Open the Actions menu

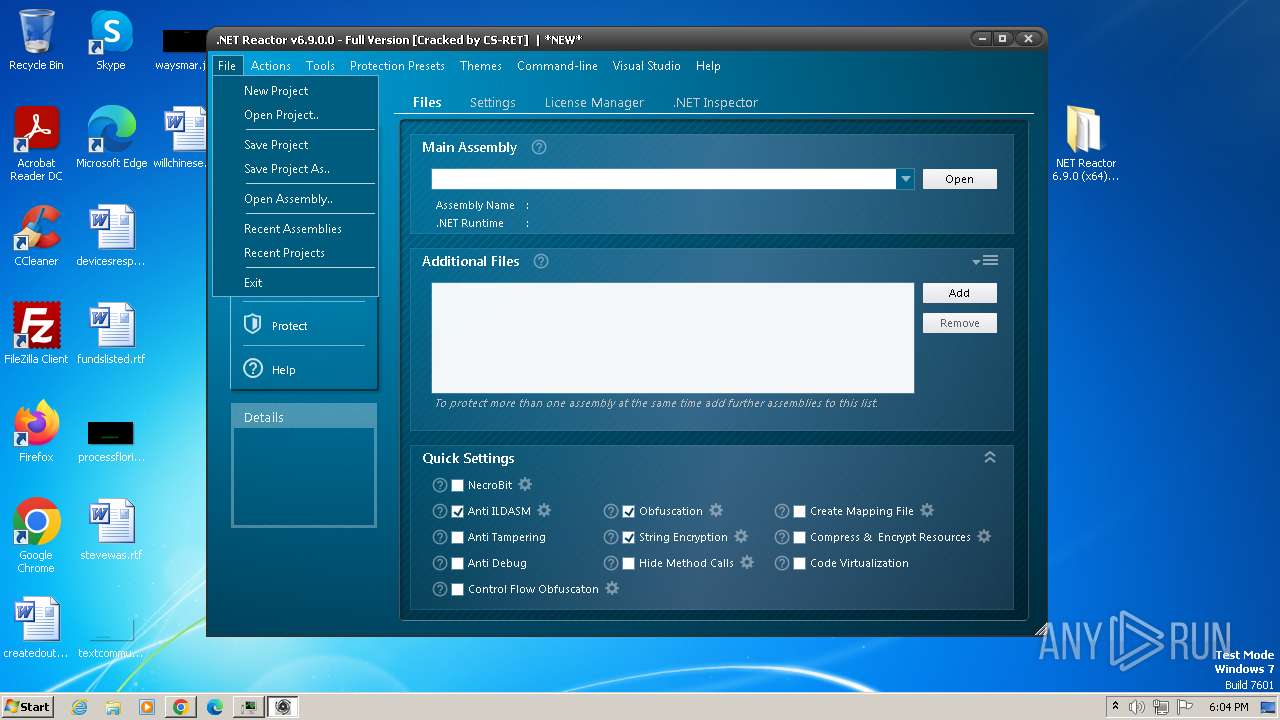pos(271,66)
